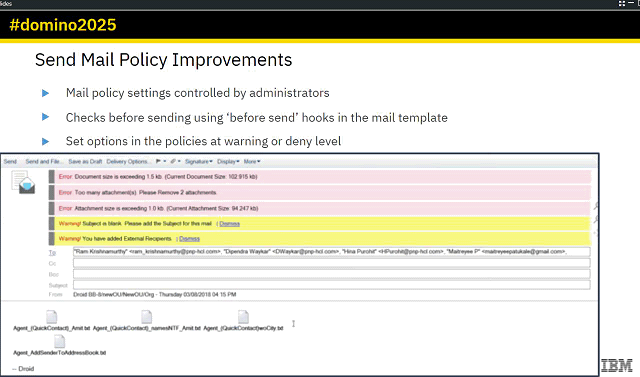Click the Cc address field
Screen dimensions: 640x377
click(331, 263)
